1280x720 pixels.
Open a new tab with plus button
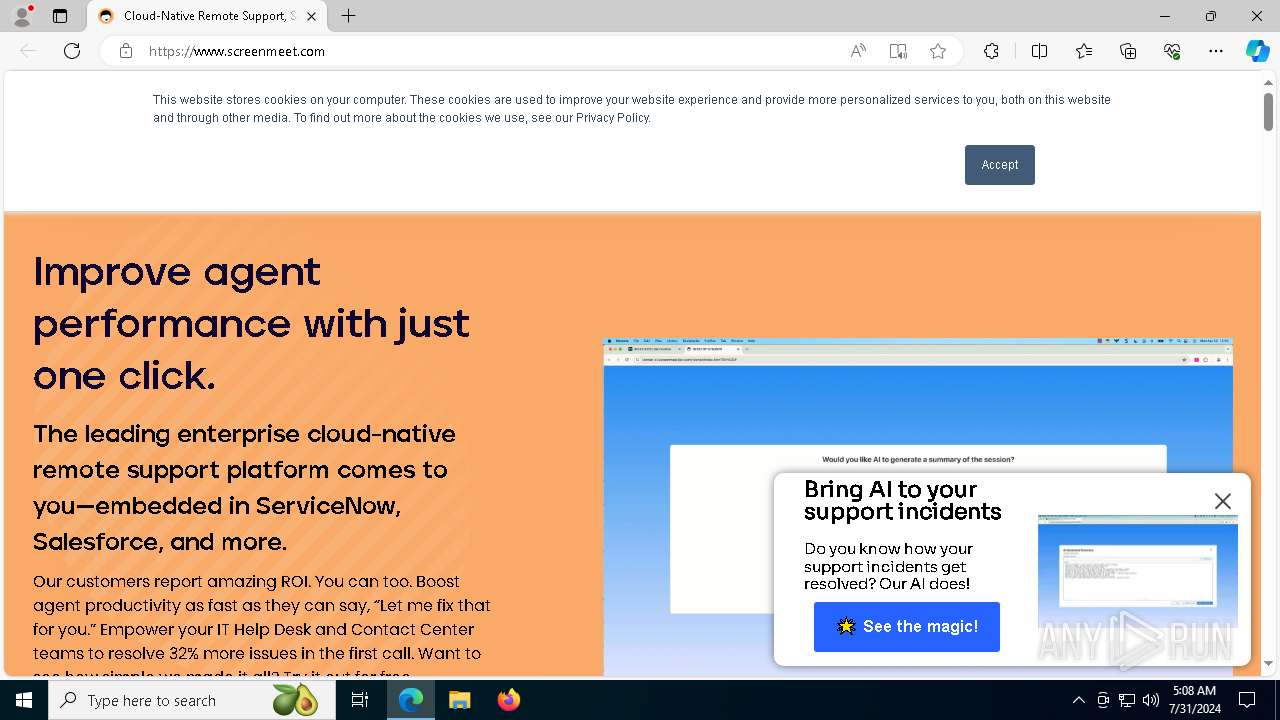point(348,16)
